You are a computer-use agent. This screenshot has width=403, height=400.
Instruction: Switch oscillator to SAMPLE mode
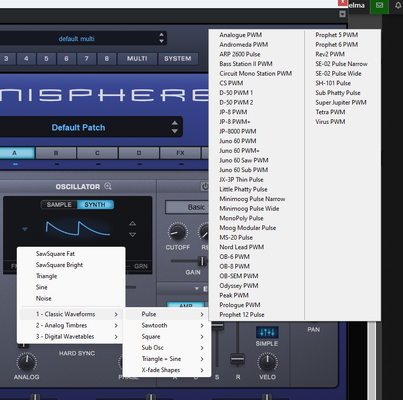(59, 205)
